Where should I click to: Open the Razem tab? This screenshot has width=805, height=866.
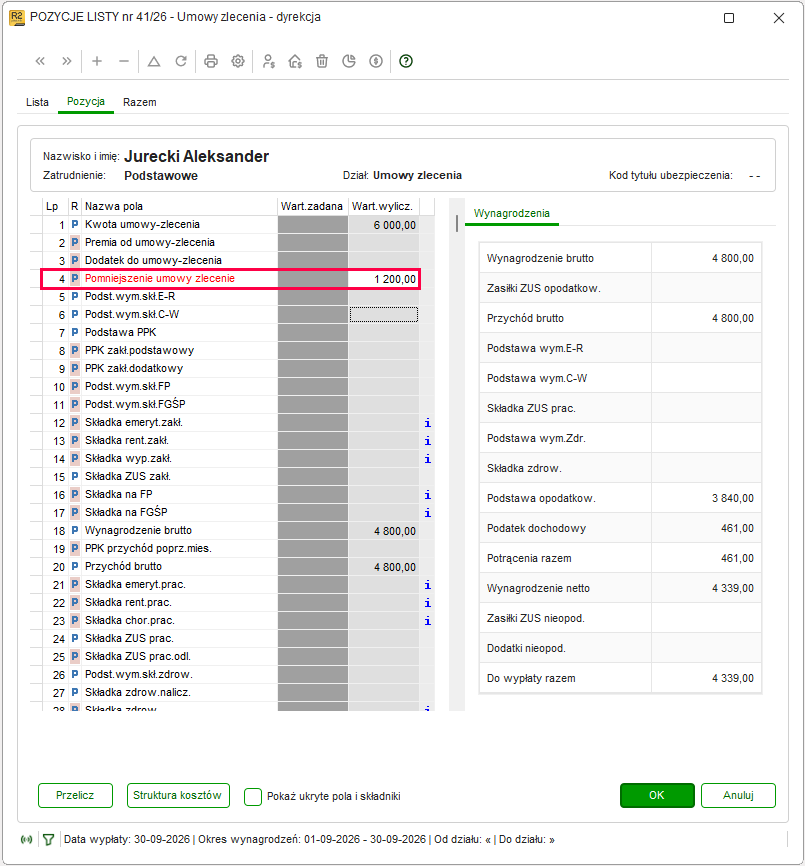click(140, 102)
